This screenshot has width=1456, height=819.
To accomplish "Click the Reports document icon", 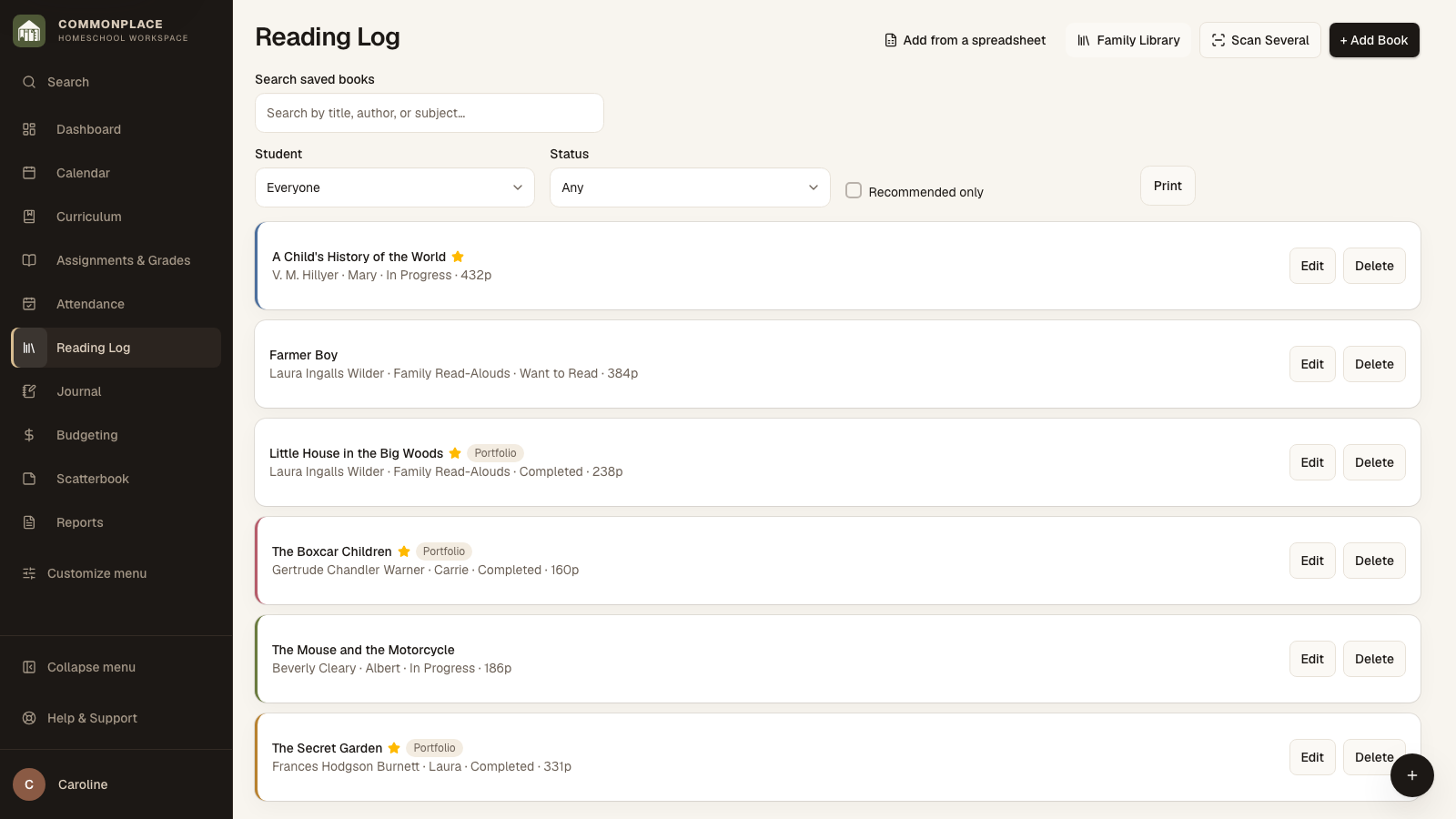I will pos(29,522).
